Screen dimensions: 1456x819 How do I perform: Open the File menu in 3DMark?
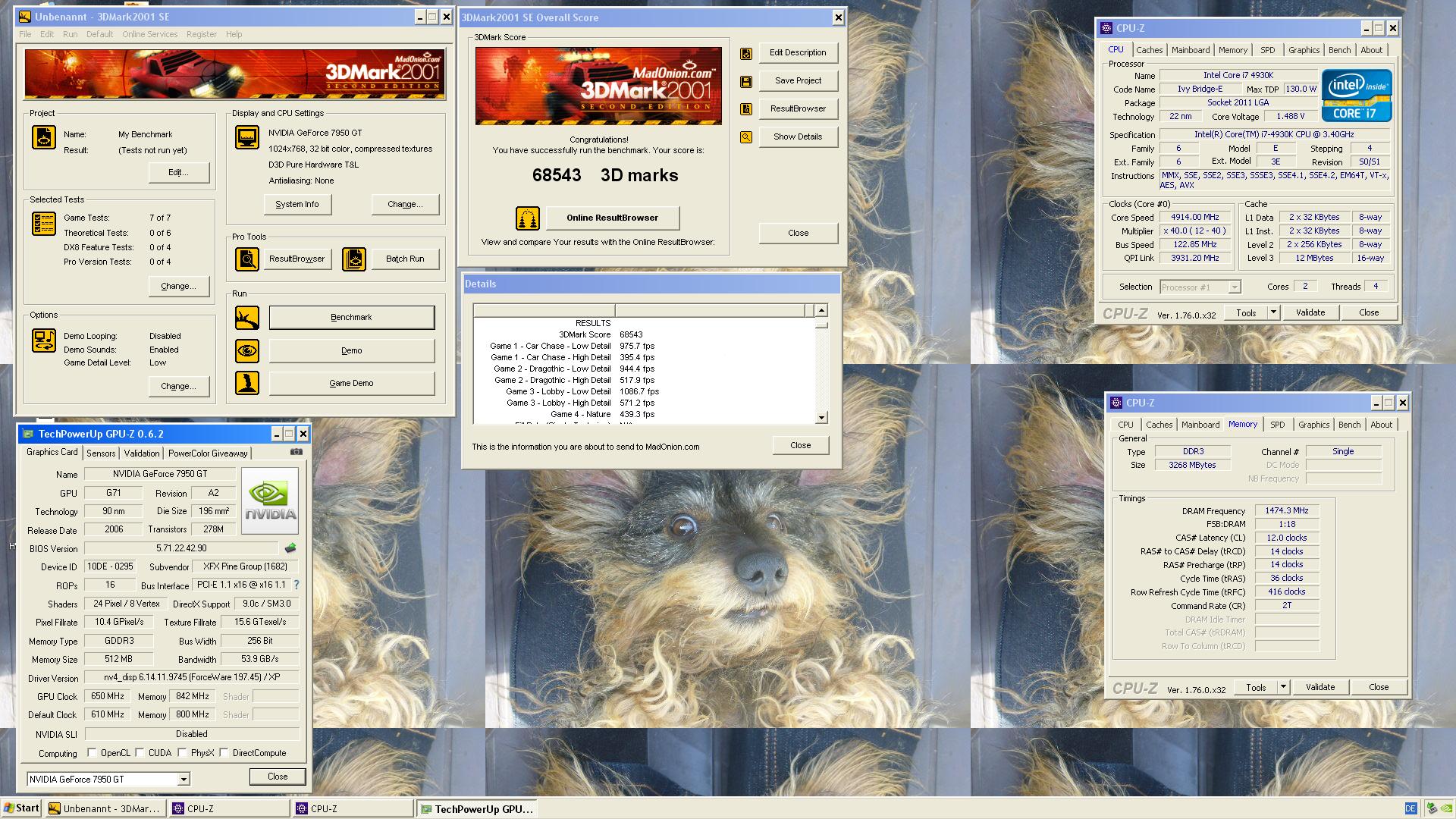click(25, 34)
